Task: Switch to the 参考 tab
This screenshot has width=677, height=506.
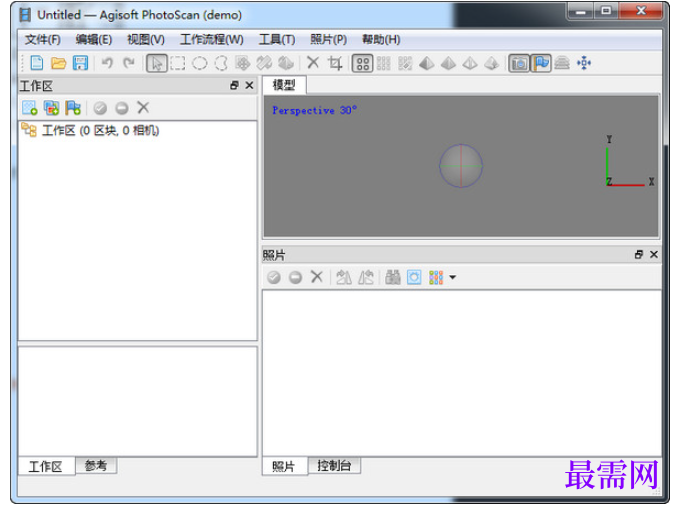Action: point(96,465)
